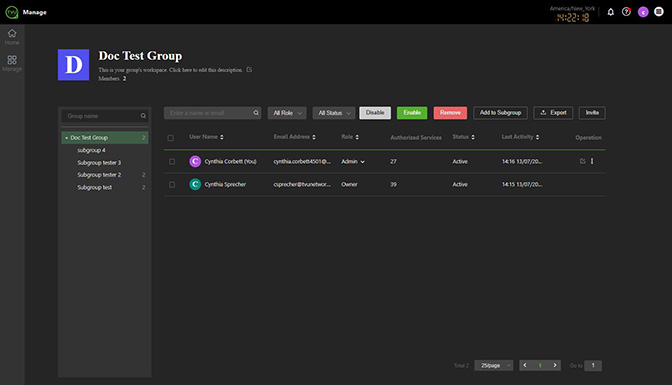672x385 pixels.
Task: Click the user search magnifier icon
Action: [x=256, y=113]
